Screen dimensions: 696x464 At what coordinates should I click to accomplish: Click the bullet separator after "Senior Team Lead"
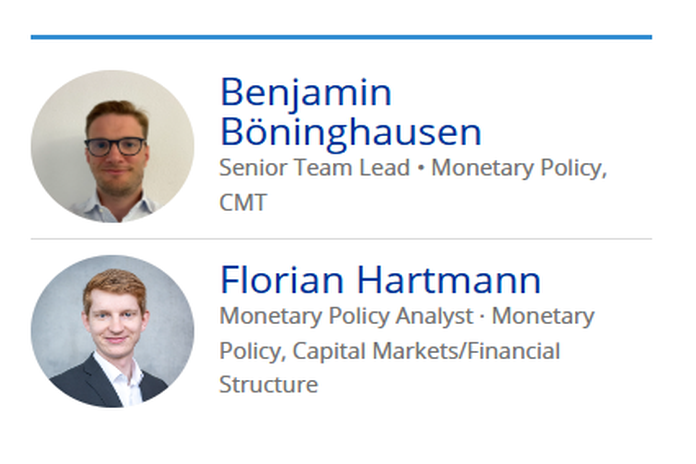[x=421, y=168]
